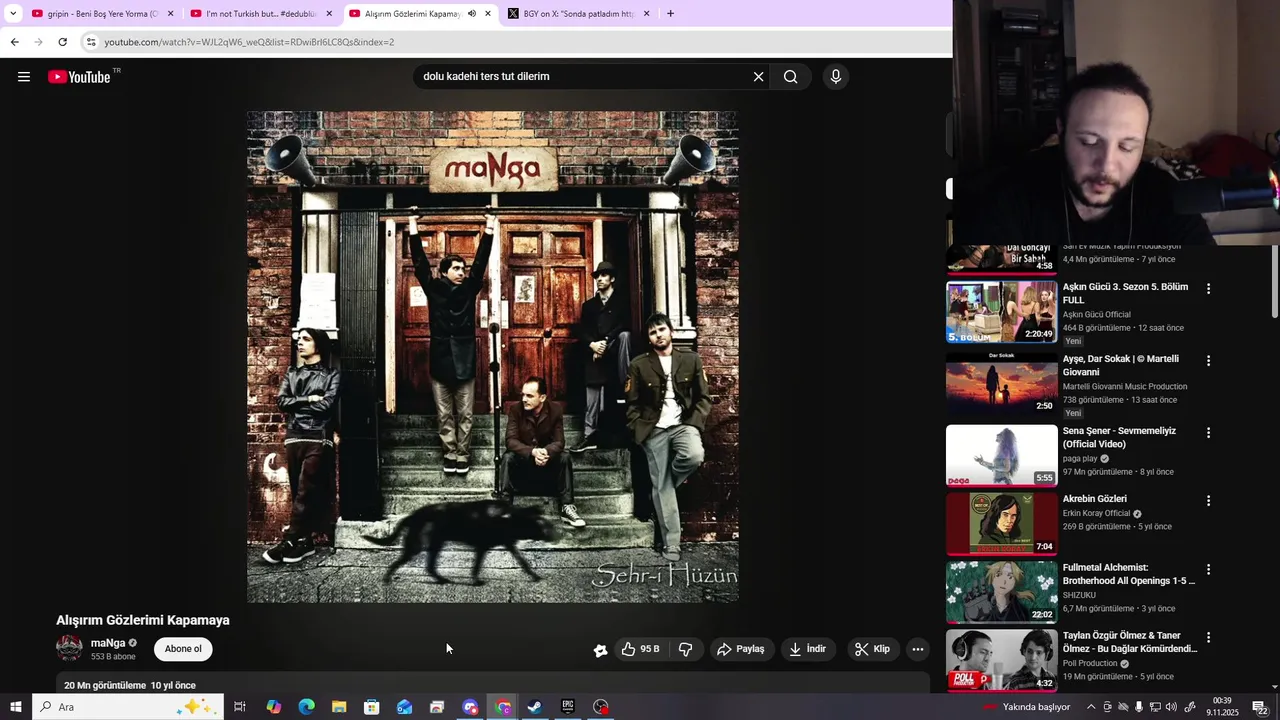Image resolution: width=1280 pixels, height=720 pixels.
Task: Click SHIZUKU channel name
Action: coord(1079,595)
